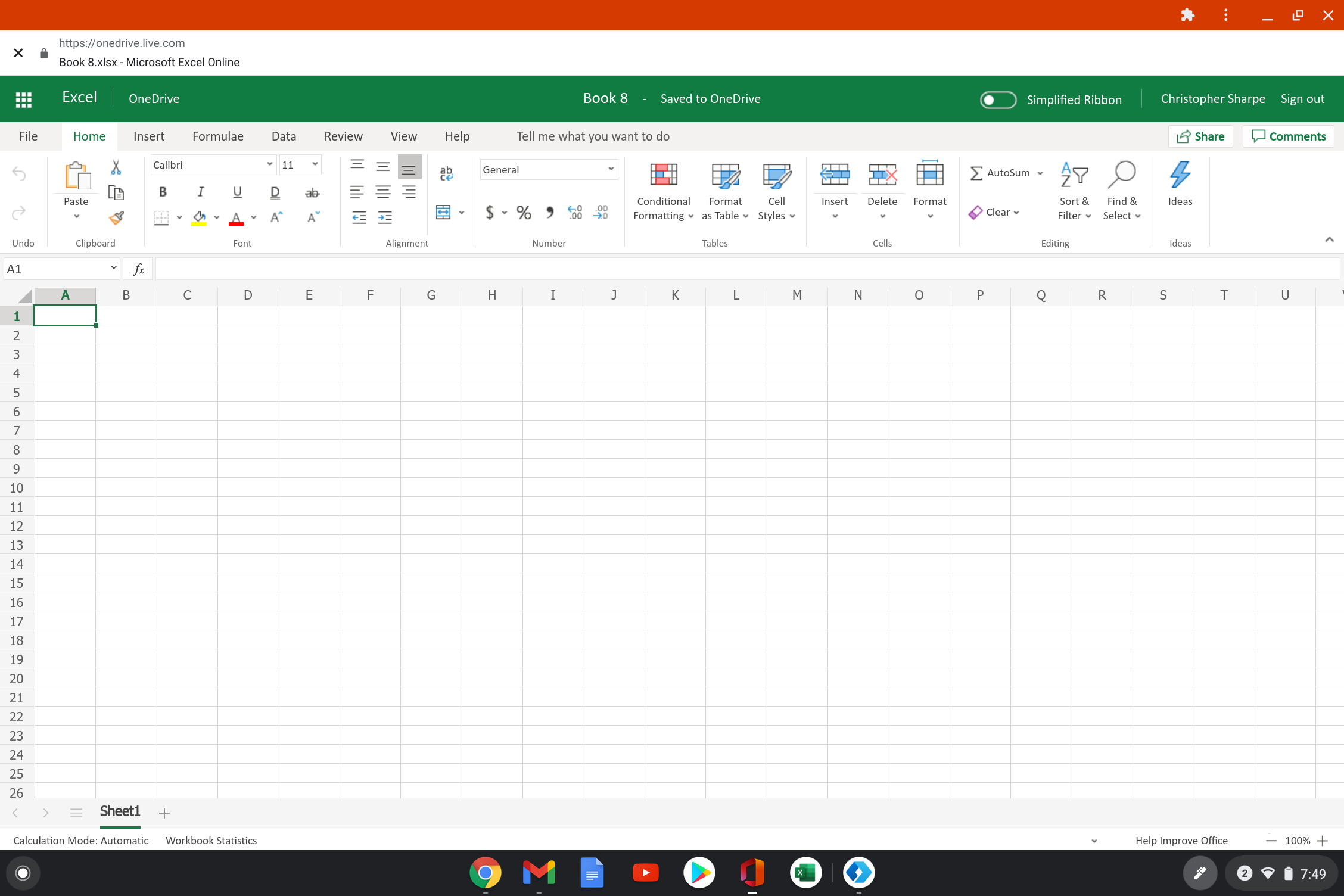The height and width of the screenshot is (896, 1344).
Task: Click the fx insert function button
Action: pyautogui.click(x=138, y=269)
